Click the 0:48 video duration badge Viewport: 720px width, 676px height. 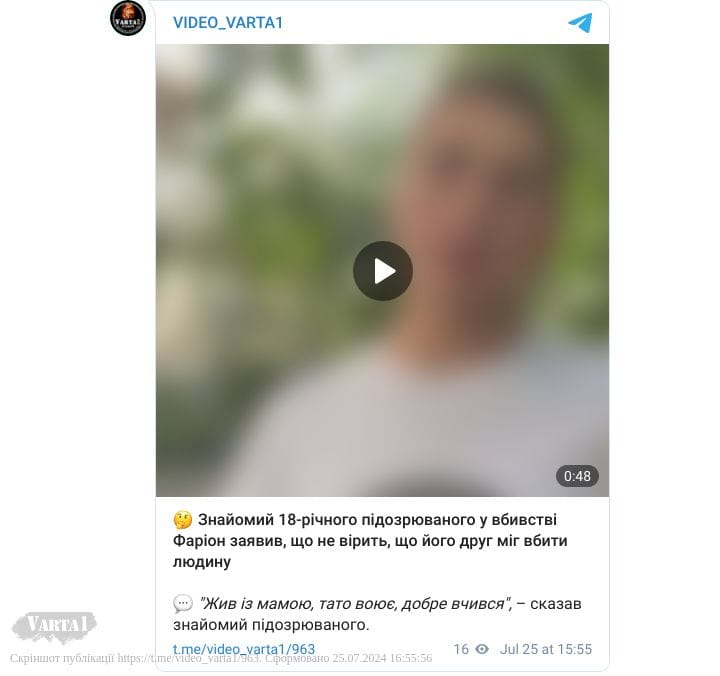[x=577, y=476]
